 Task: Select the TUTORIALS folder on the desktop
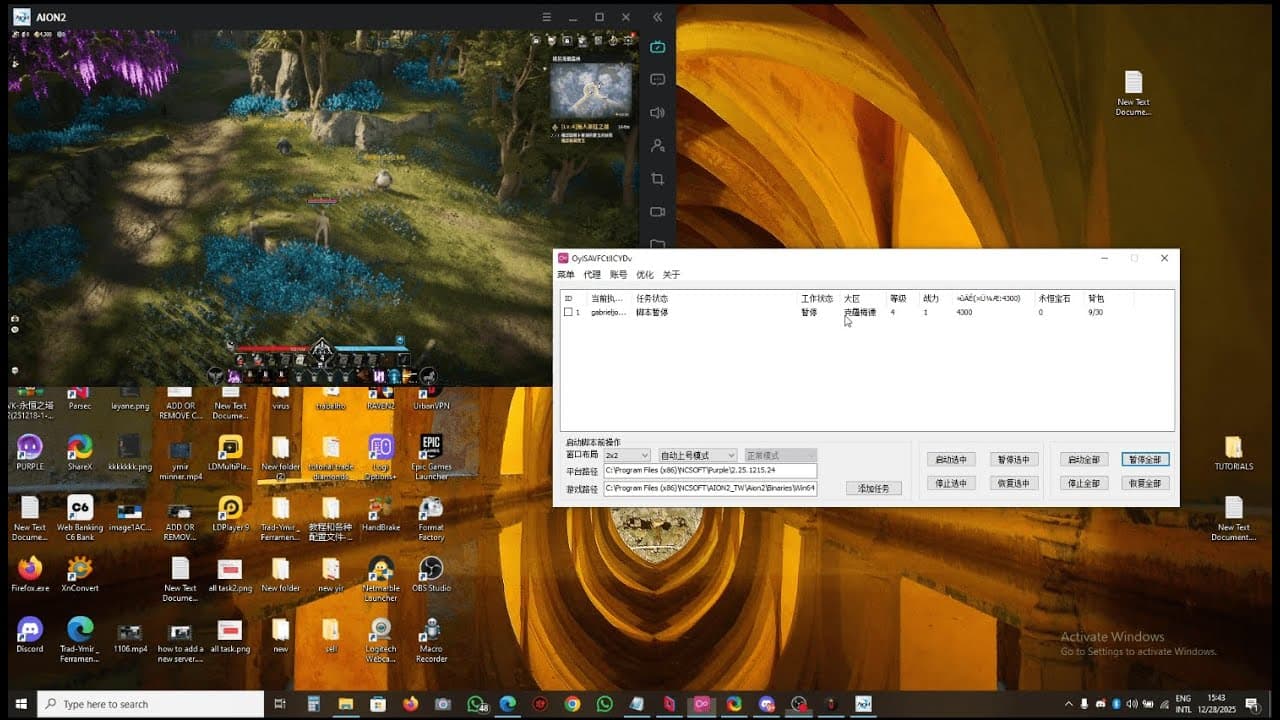[x=1233, y=453]
